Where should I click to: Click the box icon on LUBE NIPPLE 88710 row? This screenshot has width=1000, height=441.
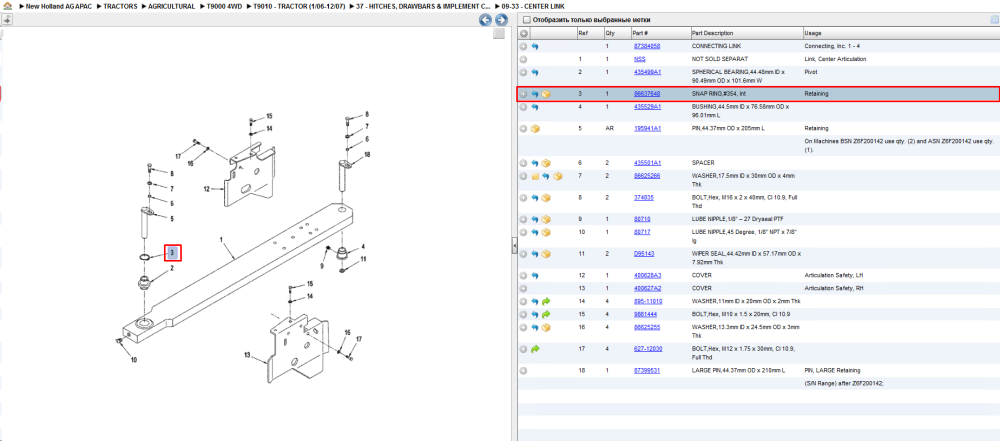click(547, 220)
